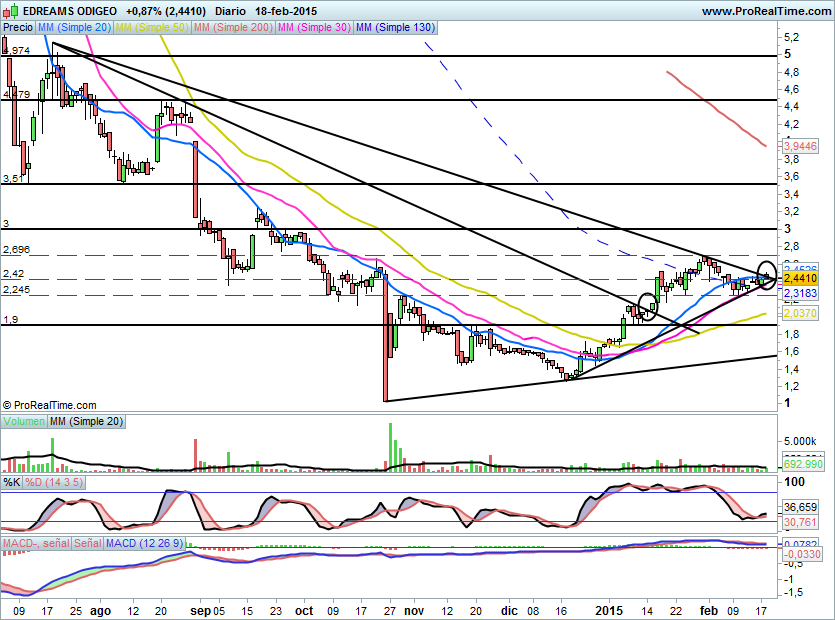This screenshot has width=835, height=620.
Task: Open the Volumen panel label
Action: 24,421
